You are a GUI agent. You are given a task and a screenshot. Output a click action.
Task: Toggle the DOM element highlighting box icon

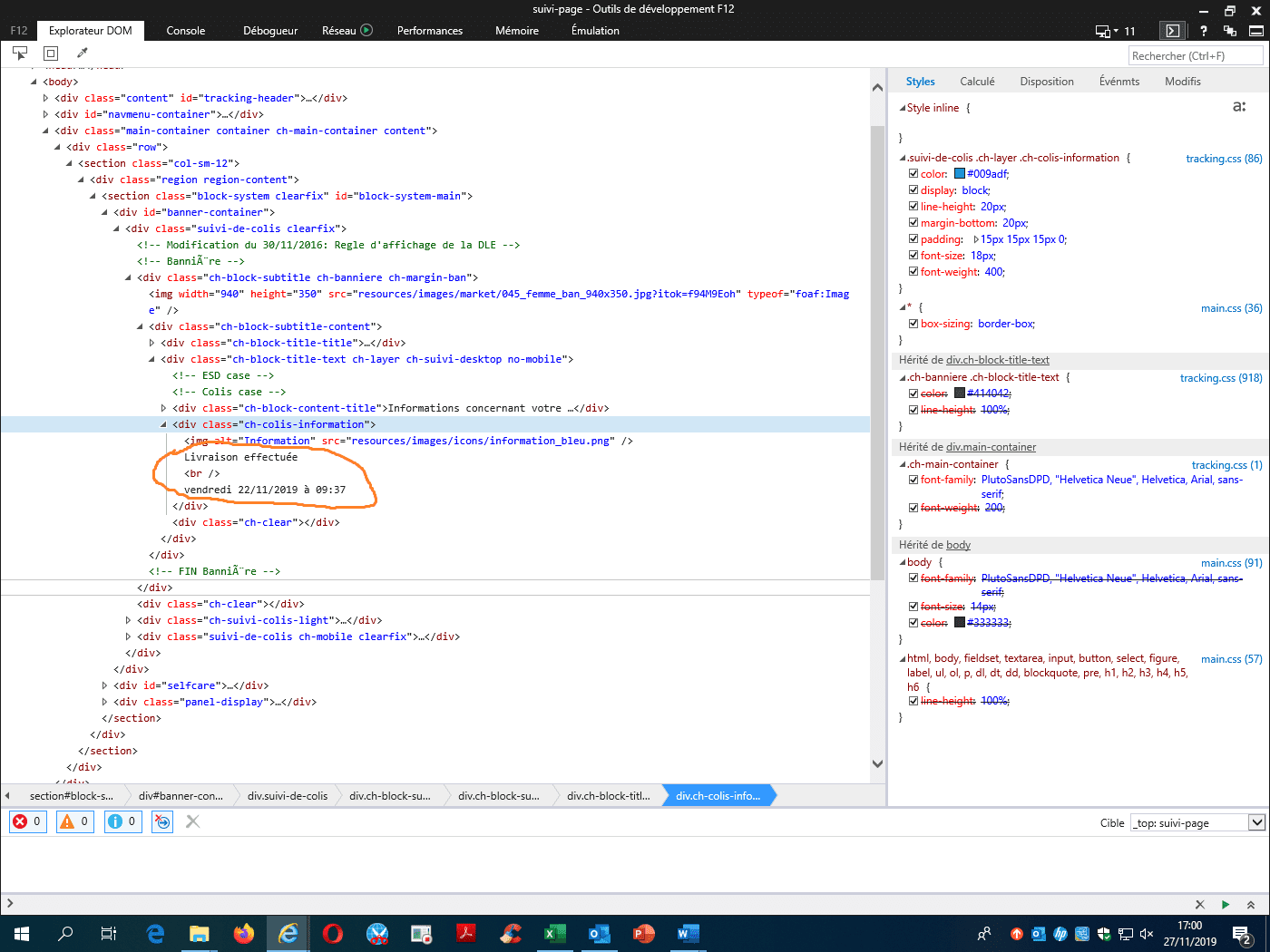point(51,53)
